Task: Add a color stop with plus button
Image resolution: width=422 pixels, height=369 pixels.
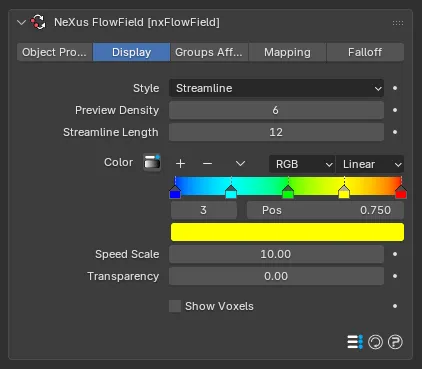Action: click(x=180, y=164)
